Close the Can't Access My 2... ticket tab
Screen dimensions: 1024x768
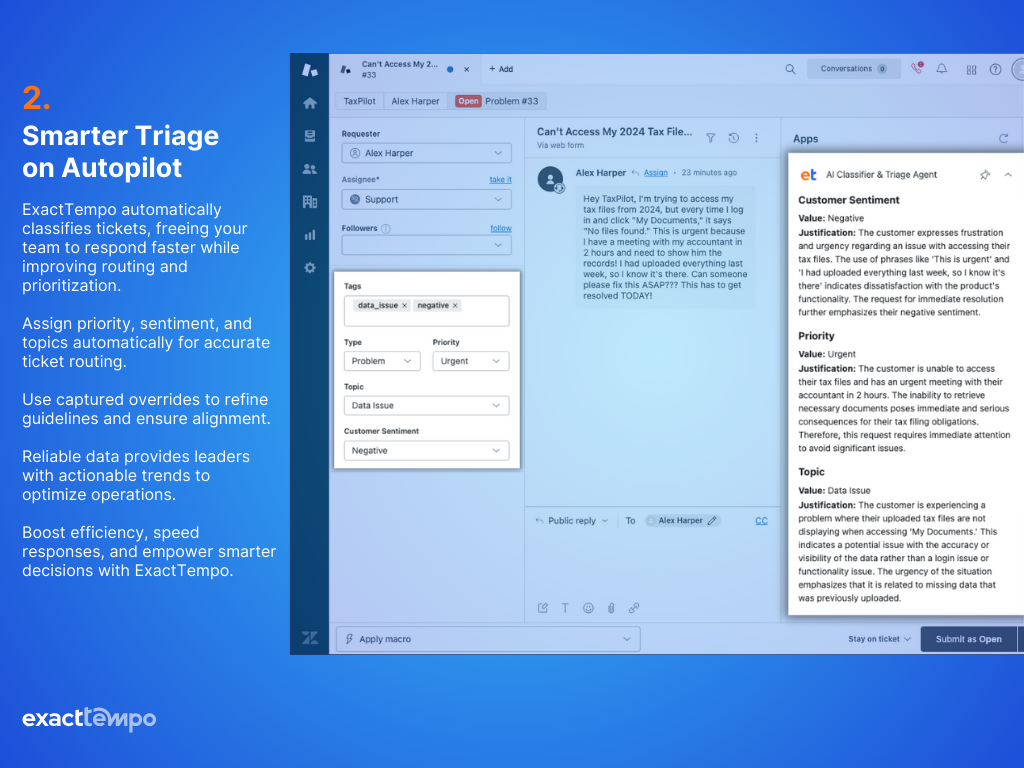[x=466, y=69]
